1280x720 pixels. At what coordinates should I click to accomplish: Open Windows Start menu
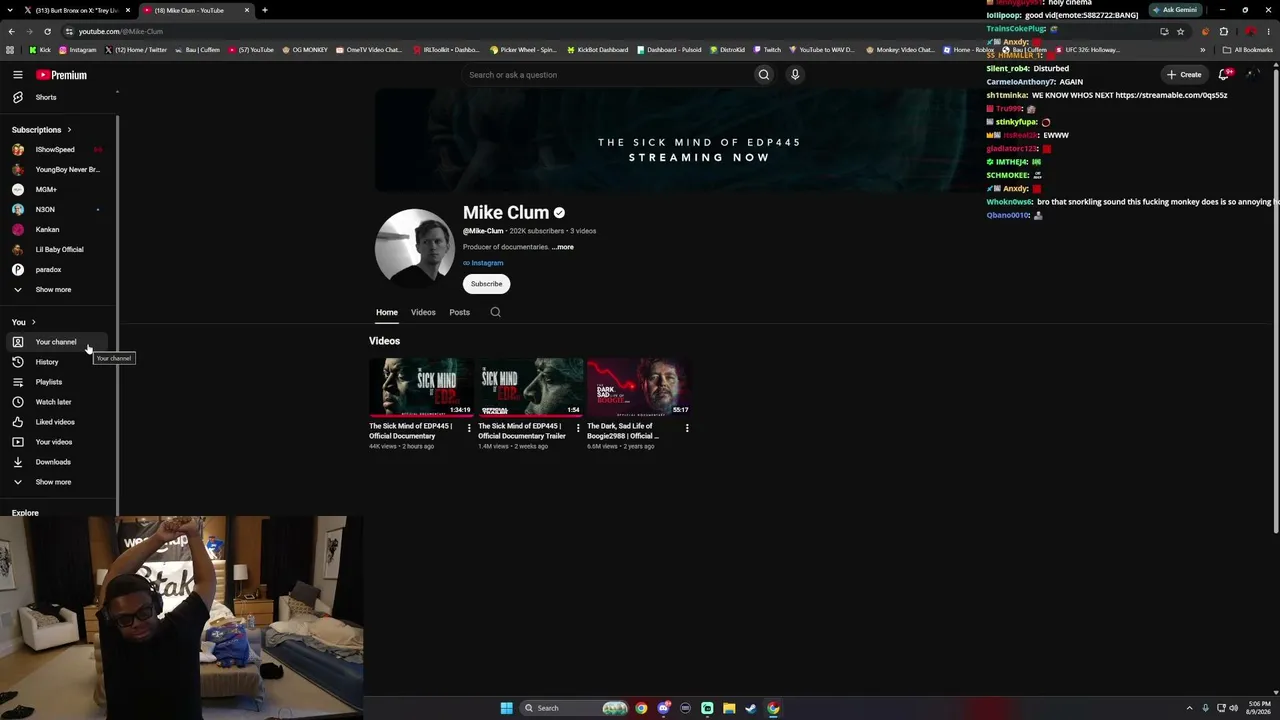pyautogui.click(x=506, y=708)
